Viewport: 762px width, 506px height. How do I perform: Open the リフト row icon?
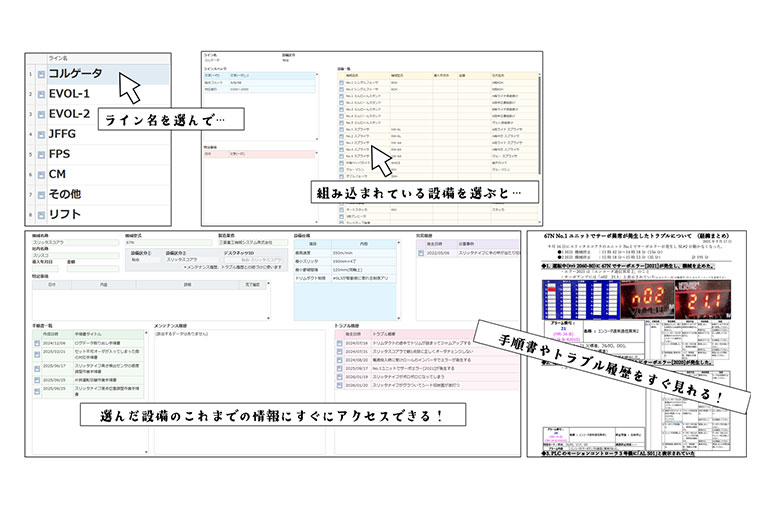[39, 214]
